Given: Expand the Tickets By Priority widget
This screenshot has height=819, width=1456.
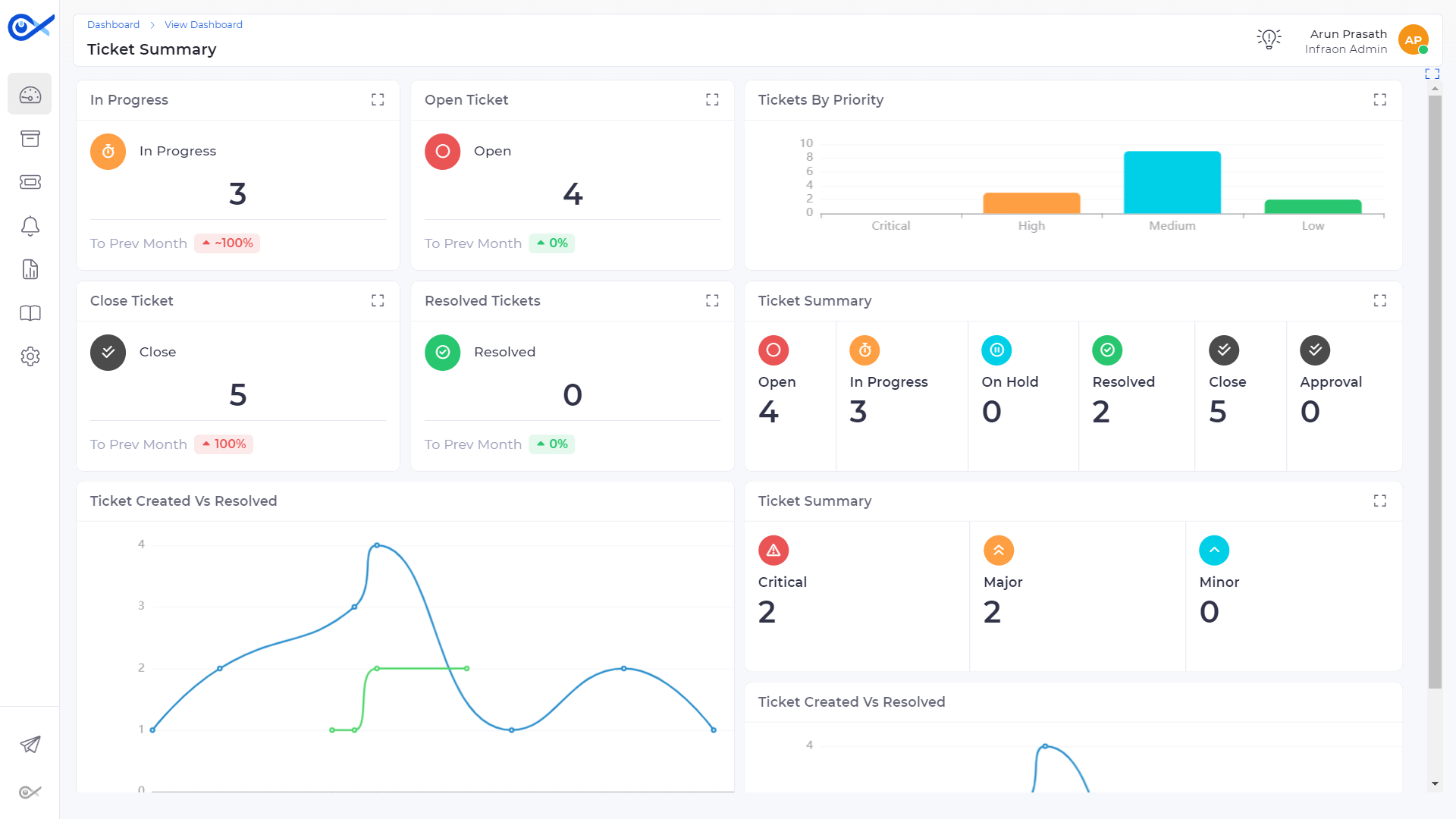Looking at the screenshot, I should coord(1379,99).
